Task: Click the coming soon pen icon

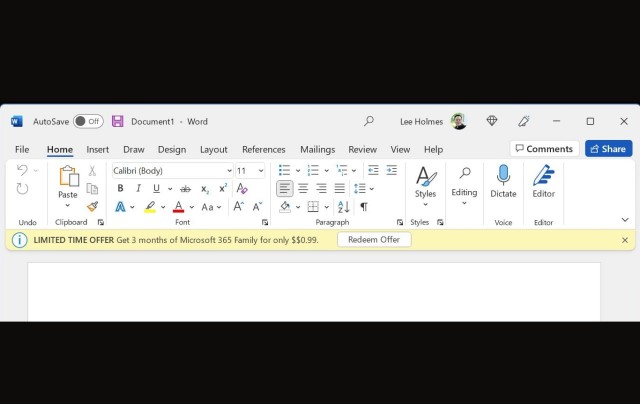Action: tap(524, 121)
